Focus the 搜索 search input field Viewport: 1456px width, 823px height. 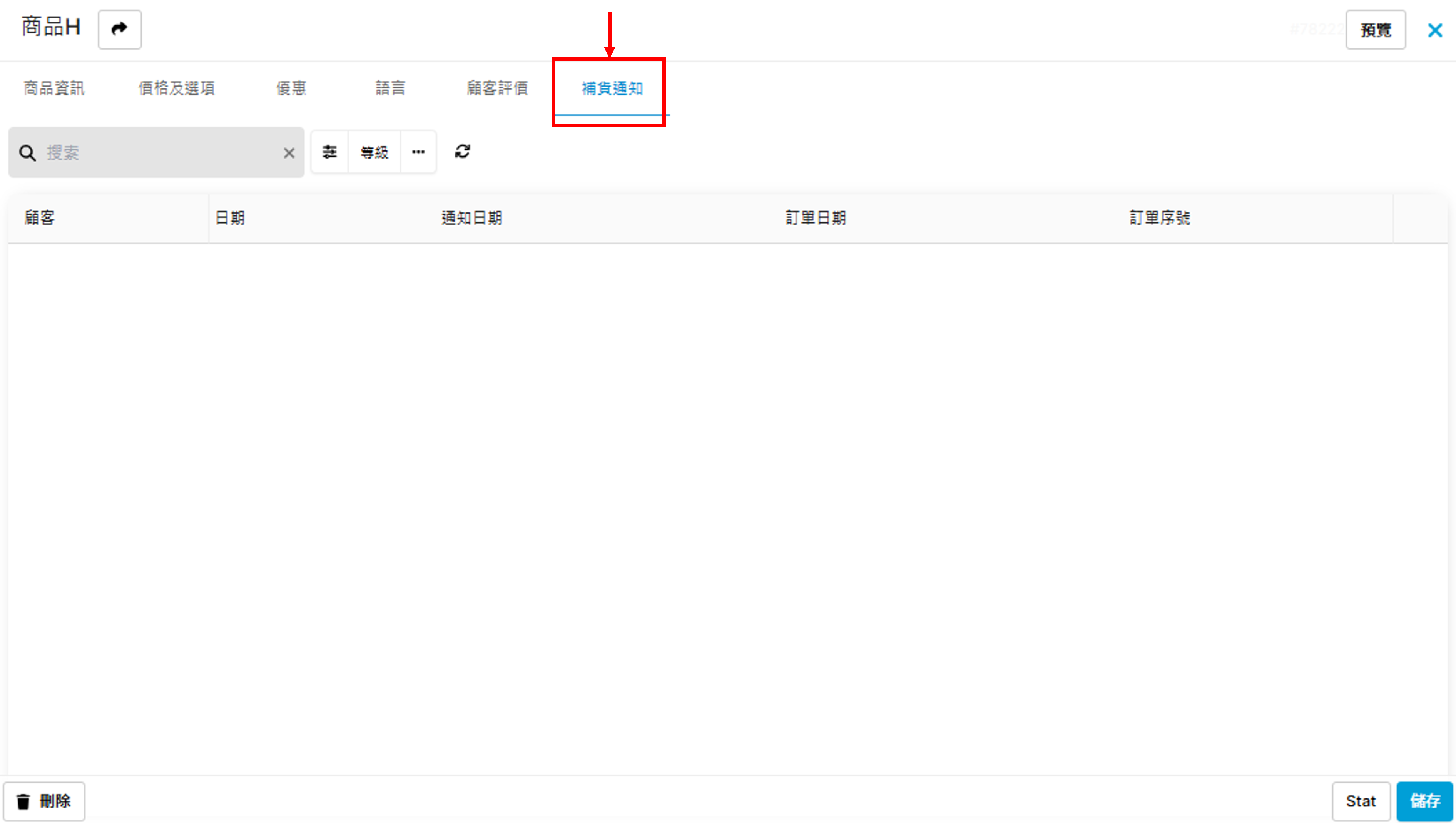(161, 153)
